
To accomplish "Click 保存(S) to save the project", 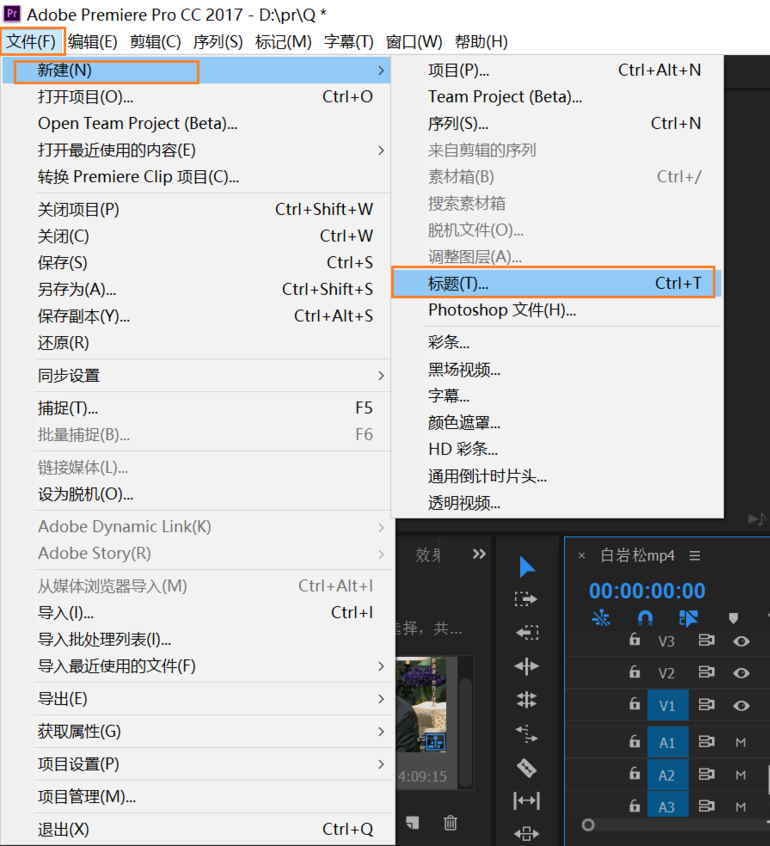I will pos(63,262).
